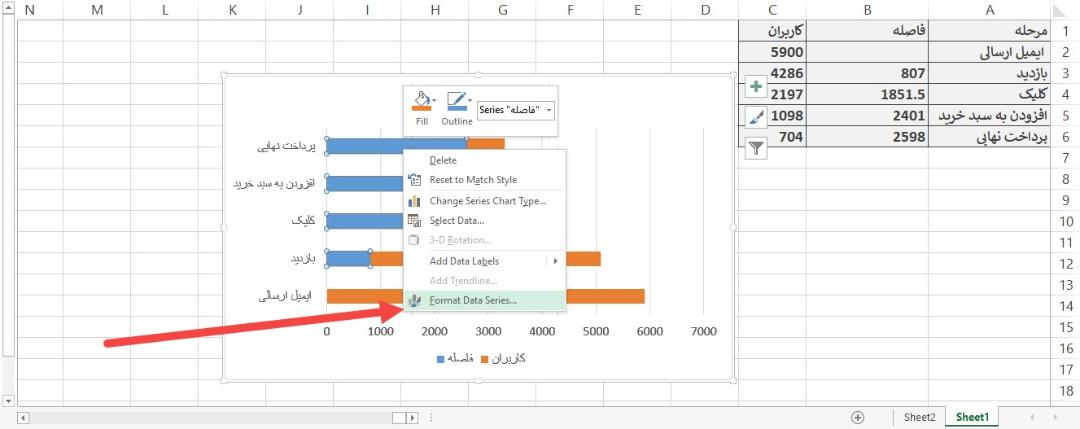
Task: Open the Series selection combo box
Action: 515,110
